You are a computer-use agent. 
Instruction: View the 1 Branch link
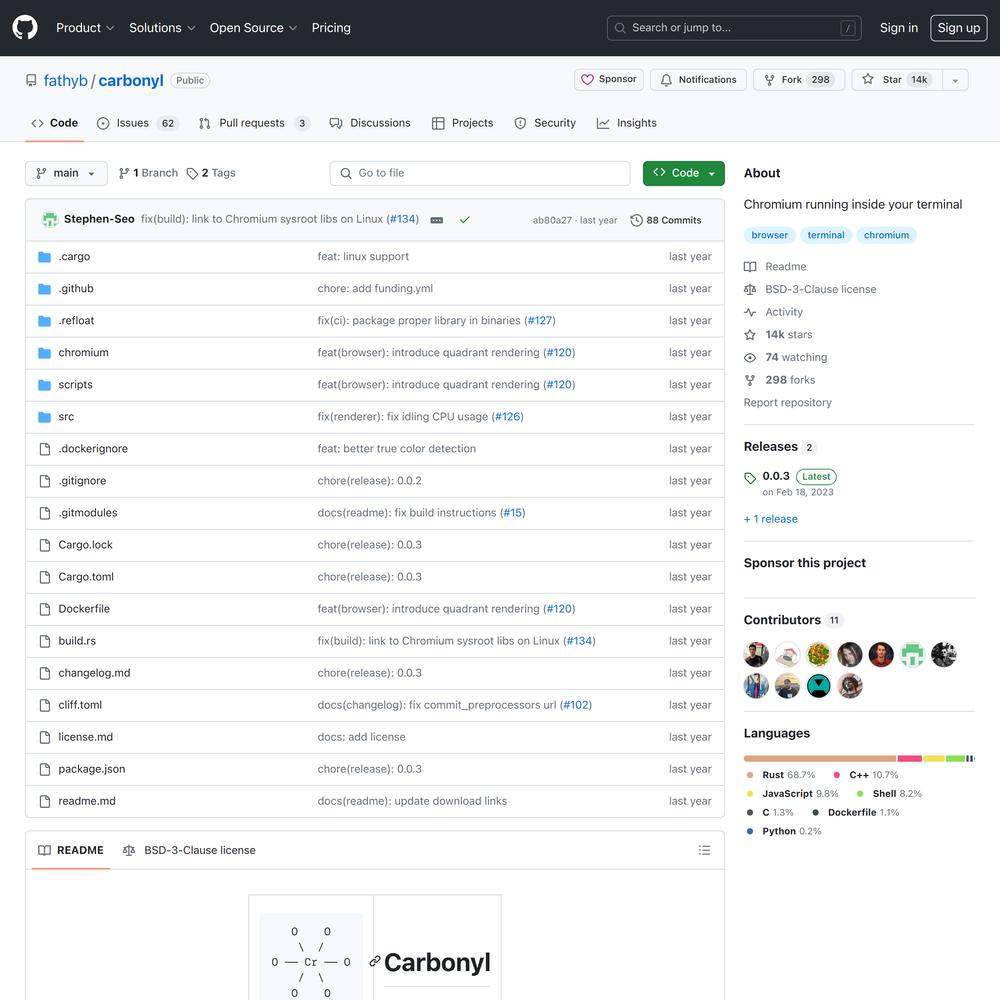[148, 173]
